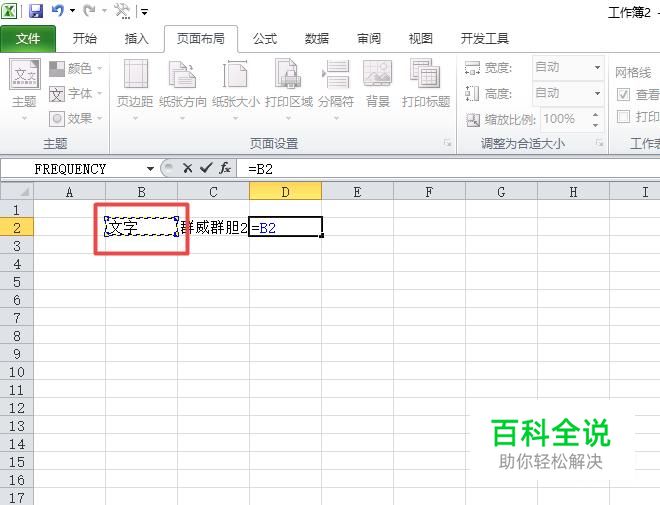Open the Name Box dropdown arrow
The width and height of the screenshot is (660, 505).
tap(150, 169)
